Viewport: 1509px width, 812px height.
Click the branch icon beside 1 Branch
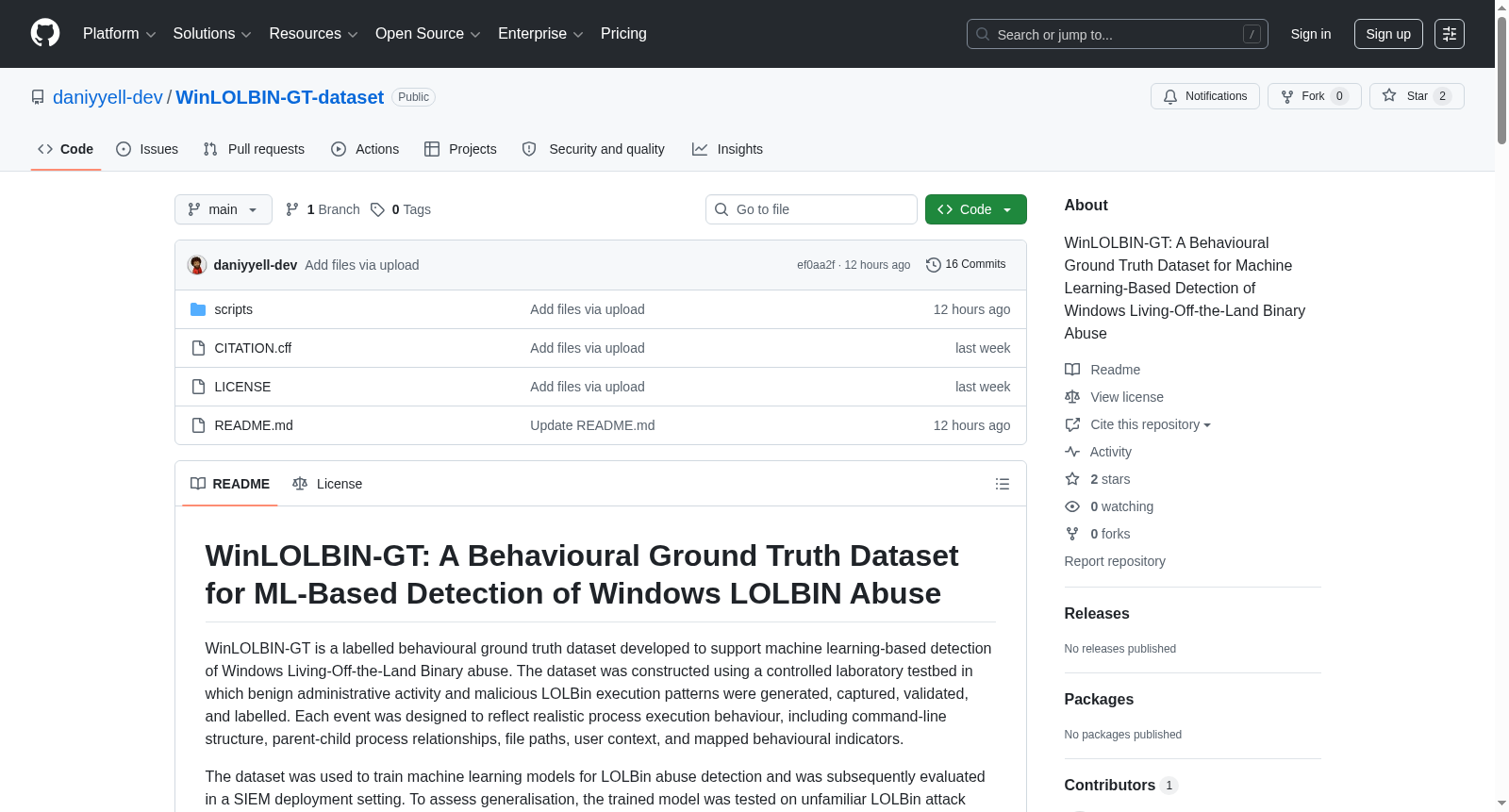tap(292, 209)
